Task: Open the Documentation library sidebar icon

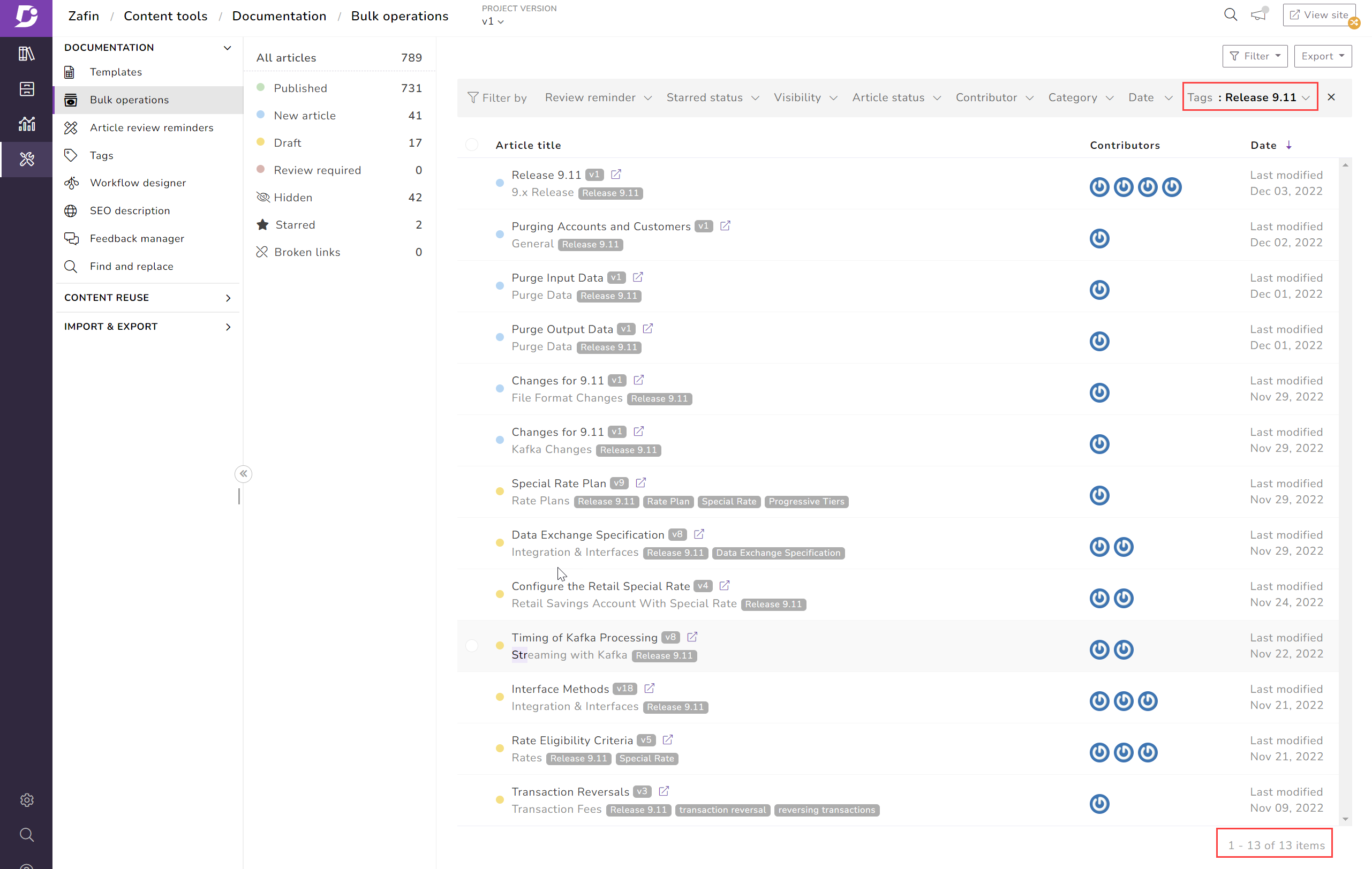Action: tap(26, 54)
